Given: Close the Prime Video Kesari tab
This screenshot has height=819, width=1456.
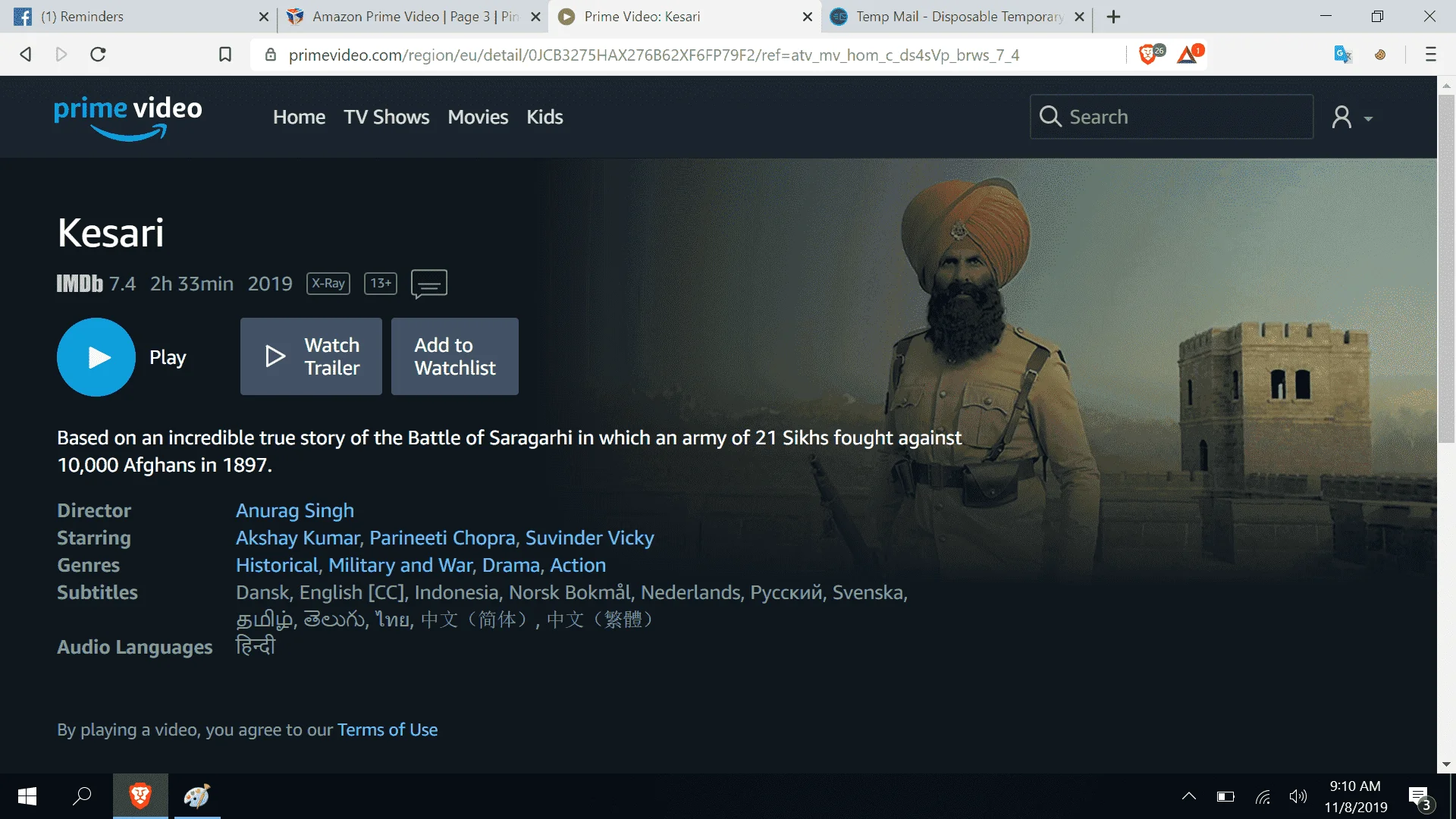Looking at the screenshot, I should [x=808, y=17].
